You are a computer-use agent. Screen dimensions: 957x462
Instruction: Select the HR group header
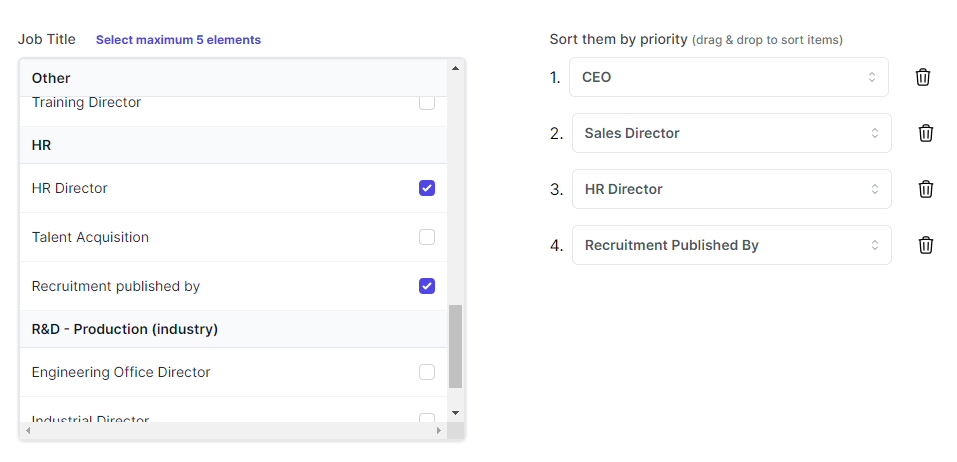42,145
